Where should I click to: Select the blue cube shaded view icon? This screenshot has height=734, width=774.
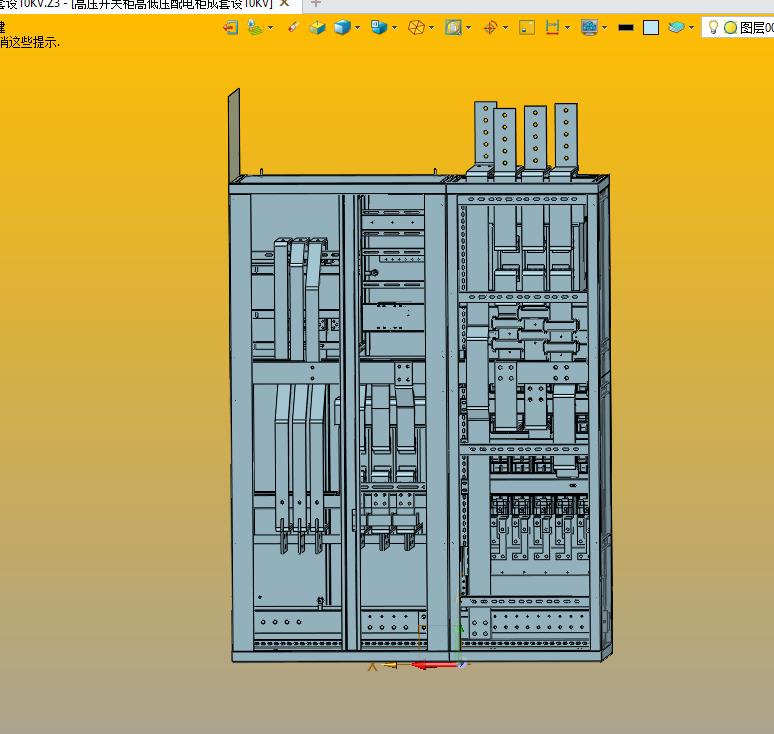[x=342, y=28]
